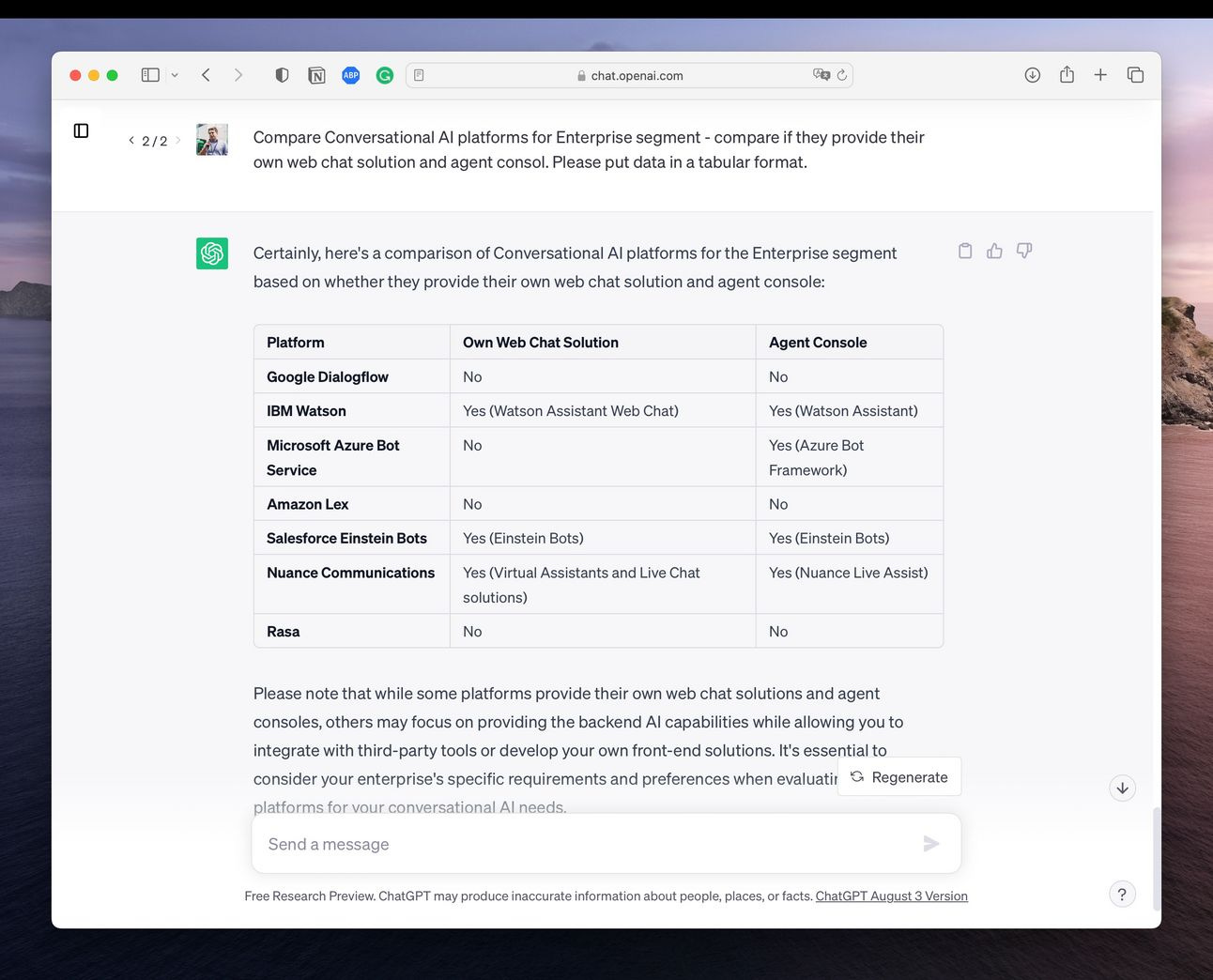Show the Reader view icon in address bar
This screenshot has height=980, width=1213.
[x=419, y=75]
